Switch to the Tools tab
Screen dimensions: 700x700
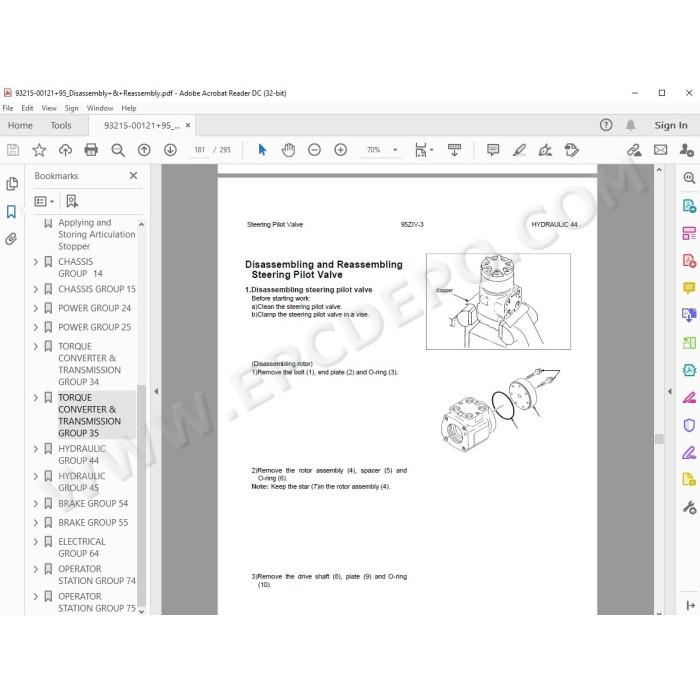pos(61,125)
